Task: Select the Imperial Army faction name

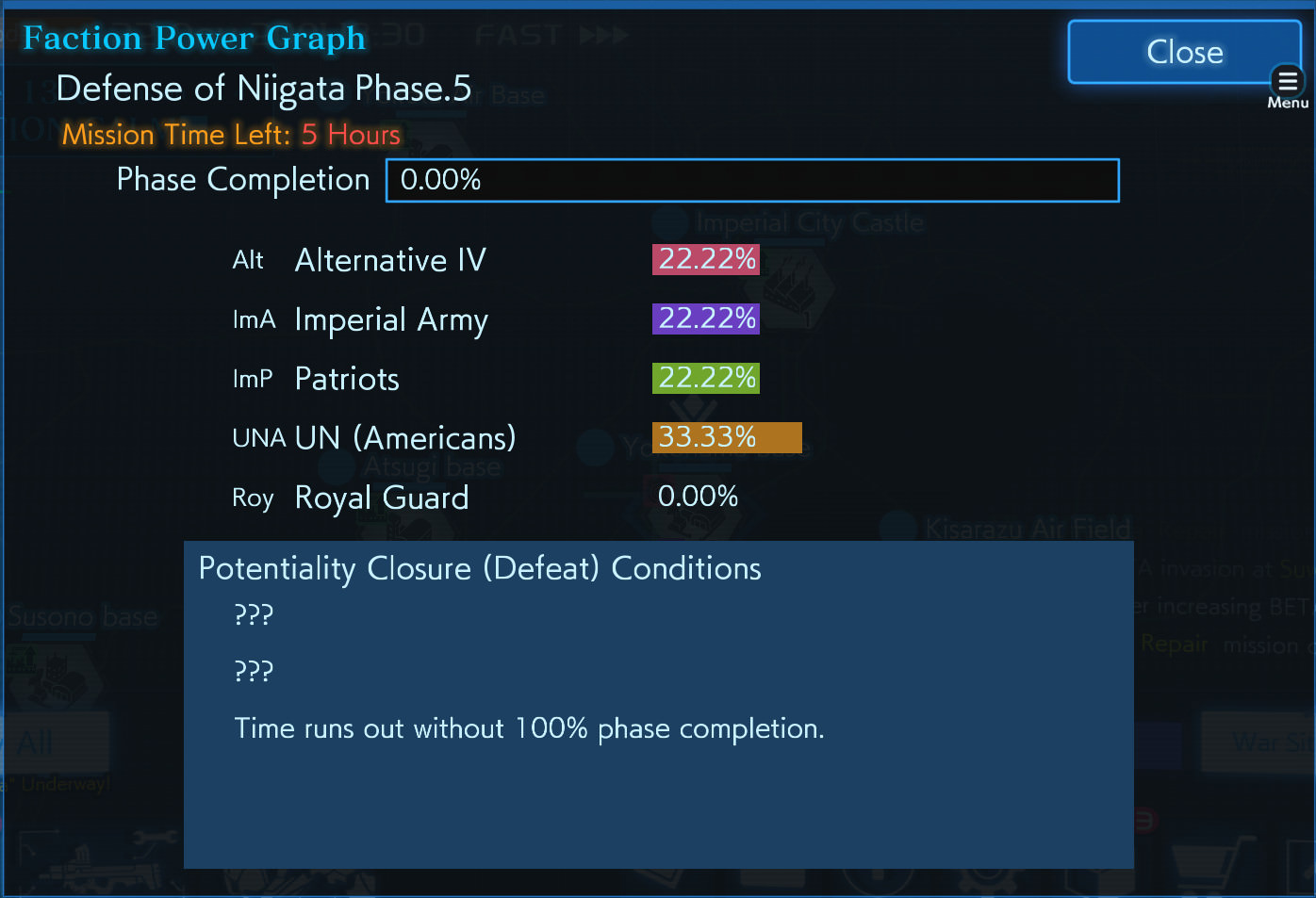Action: [x=391, y=320]
